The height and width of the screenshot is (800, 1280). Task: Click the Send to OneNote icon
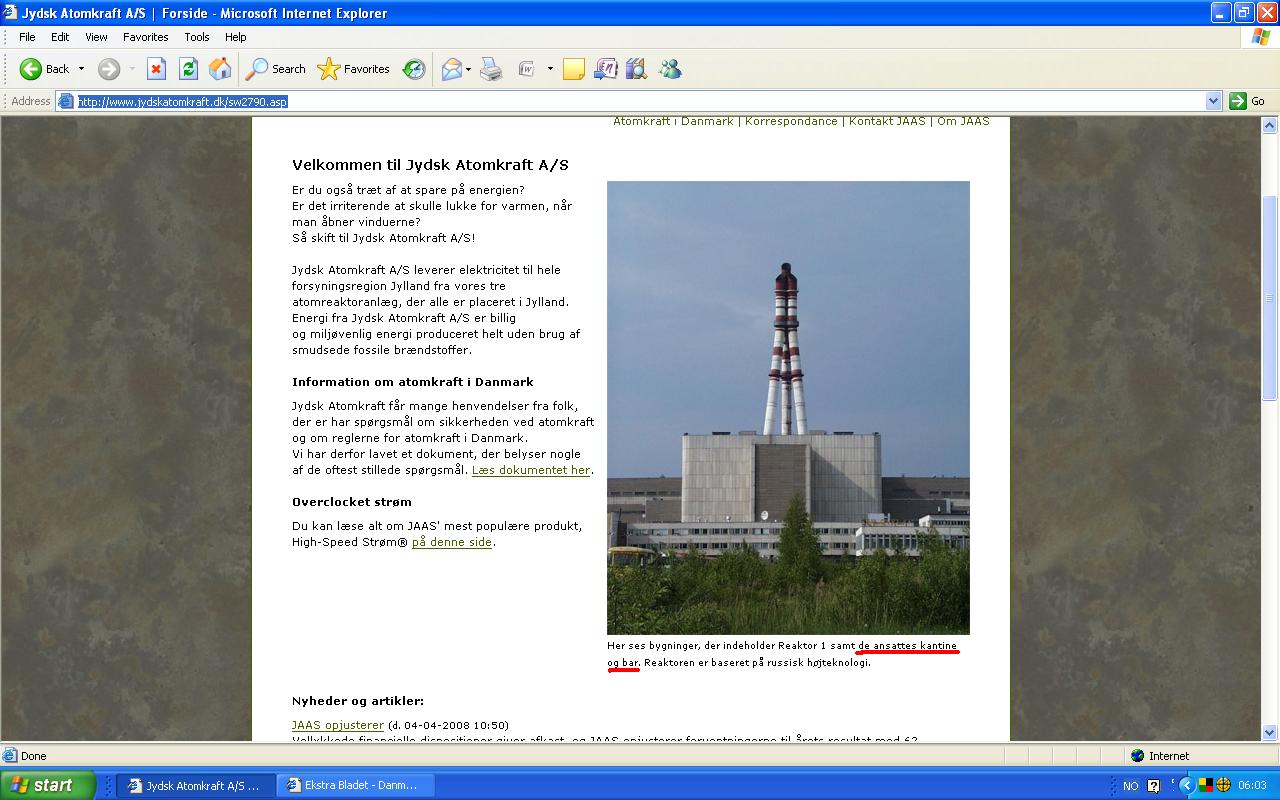coord(606,69)
